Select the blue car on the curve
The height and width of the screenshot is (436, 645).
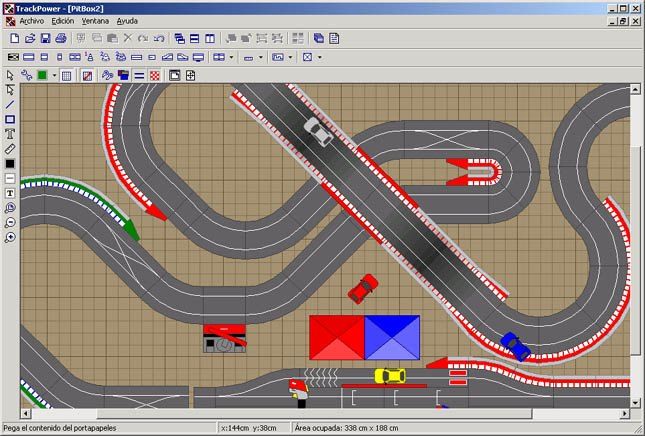point(515,347)
